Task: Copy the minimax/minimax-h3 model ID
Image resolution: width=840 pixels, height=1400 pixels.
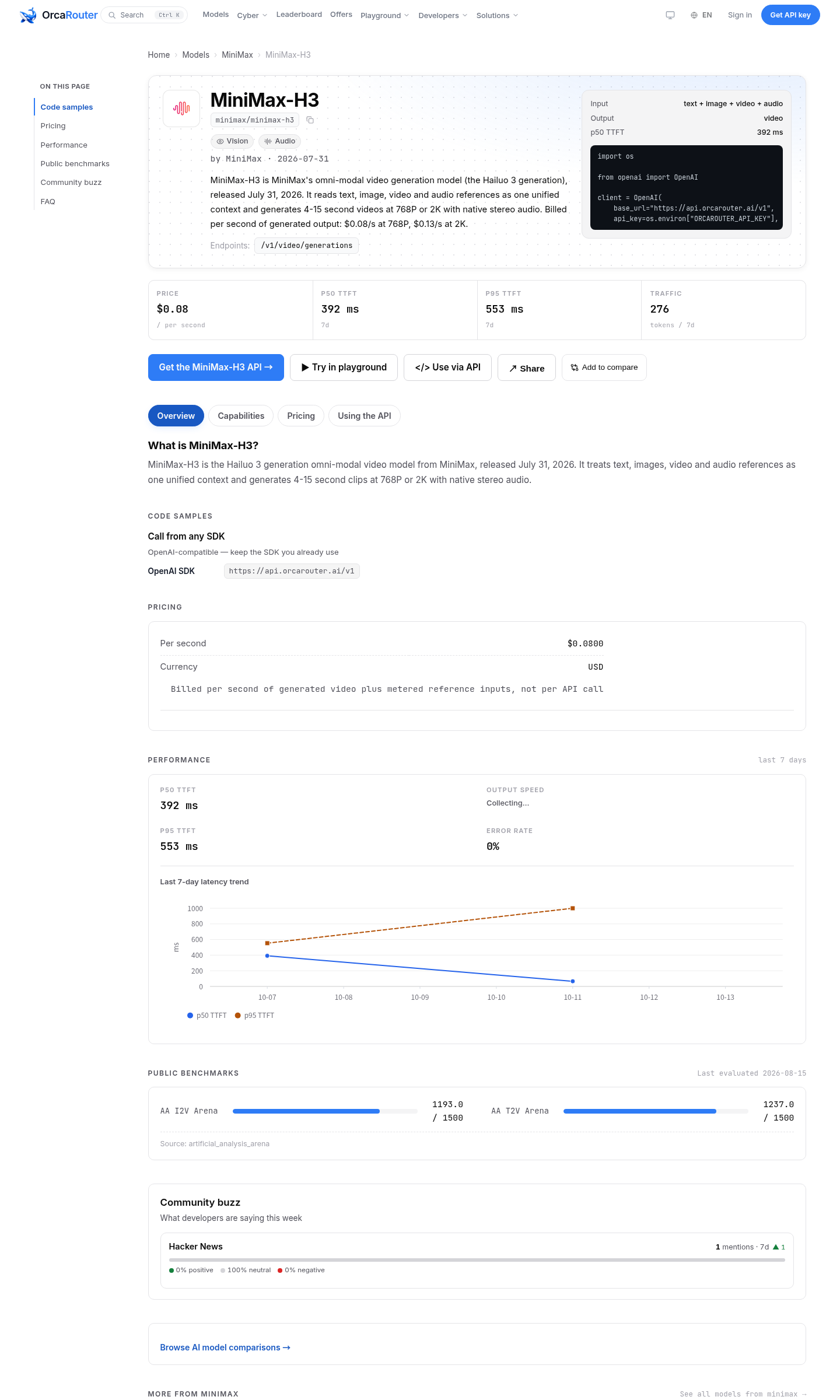Action: [x=310, y=120]
